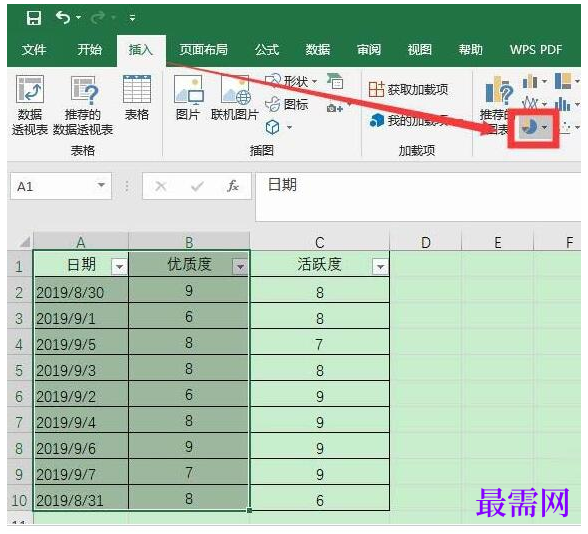Click 获取加载项 button
The height and width of the screenshot is (534, 588).
coord(408,89)
